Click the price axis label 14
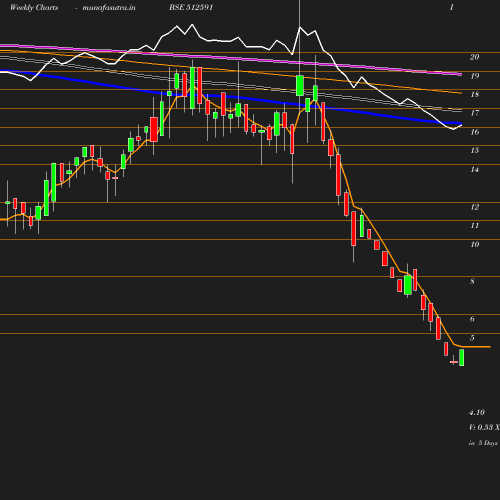 pos(475,170)
